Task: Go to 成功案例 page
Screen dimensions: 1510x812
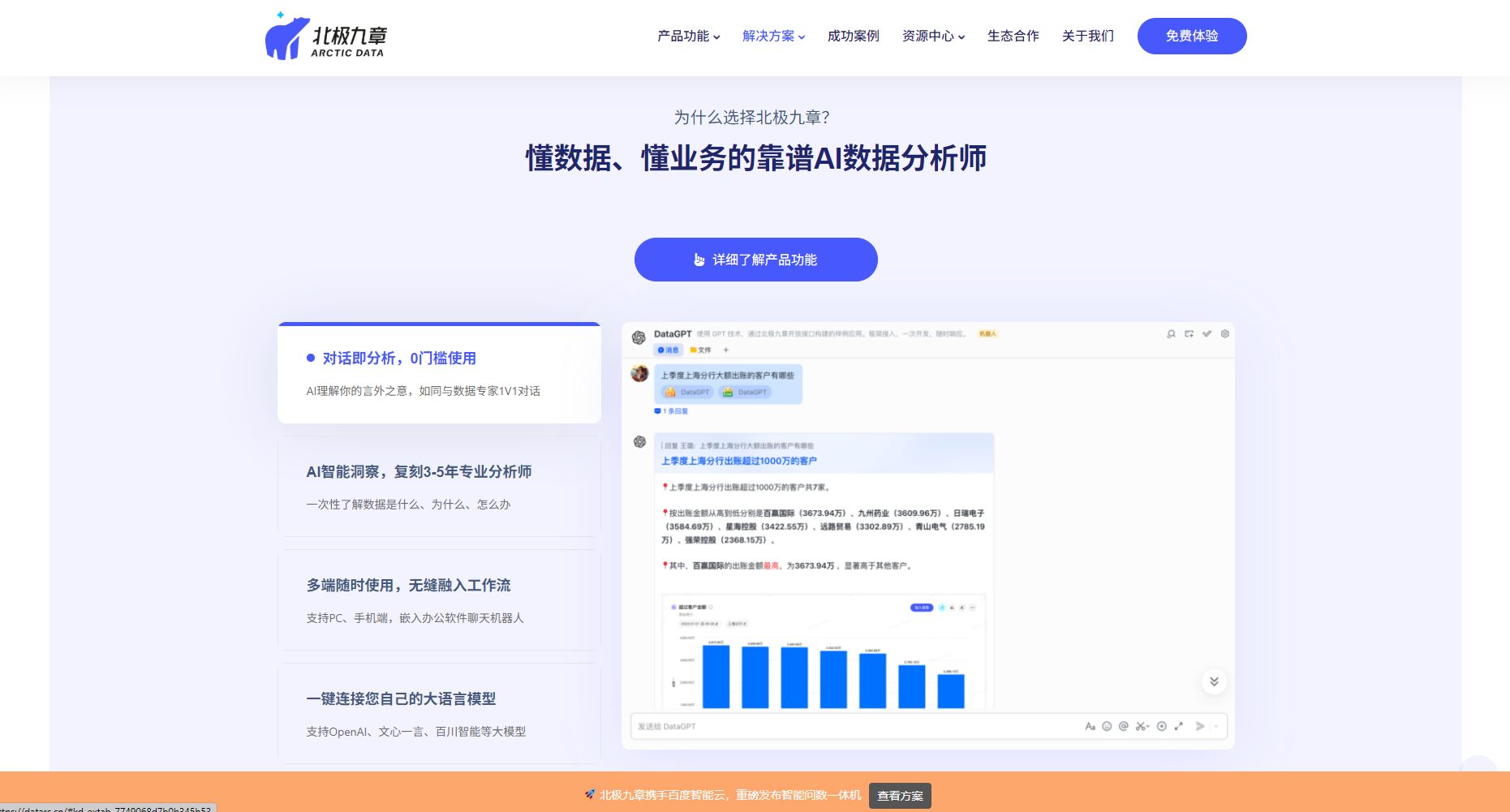Action: pyautogui.click(x=853, y=36)
